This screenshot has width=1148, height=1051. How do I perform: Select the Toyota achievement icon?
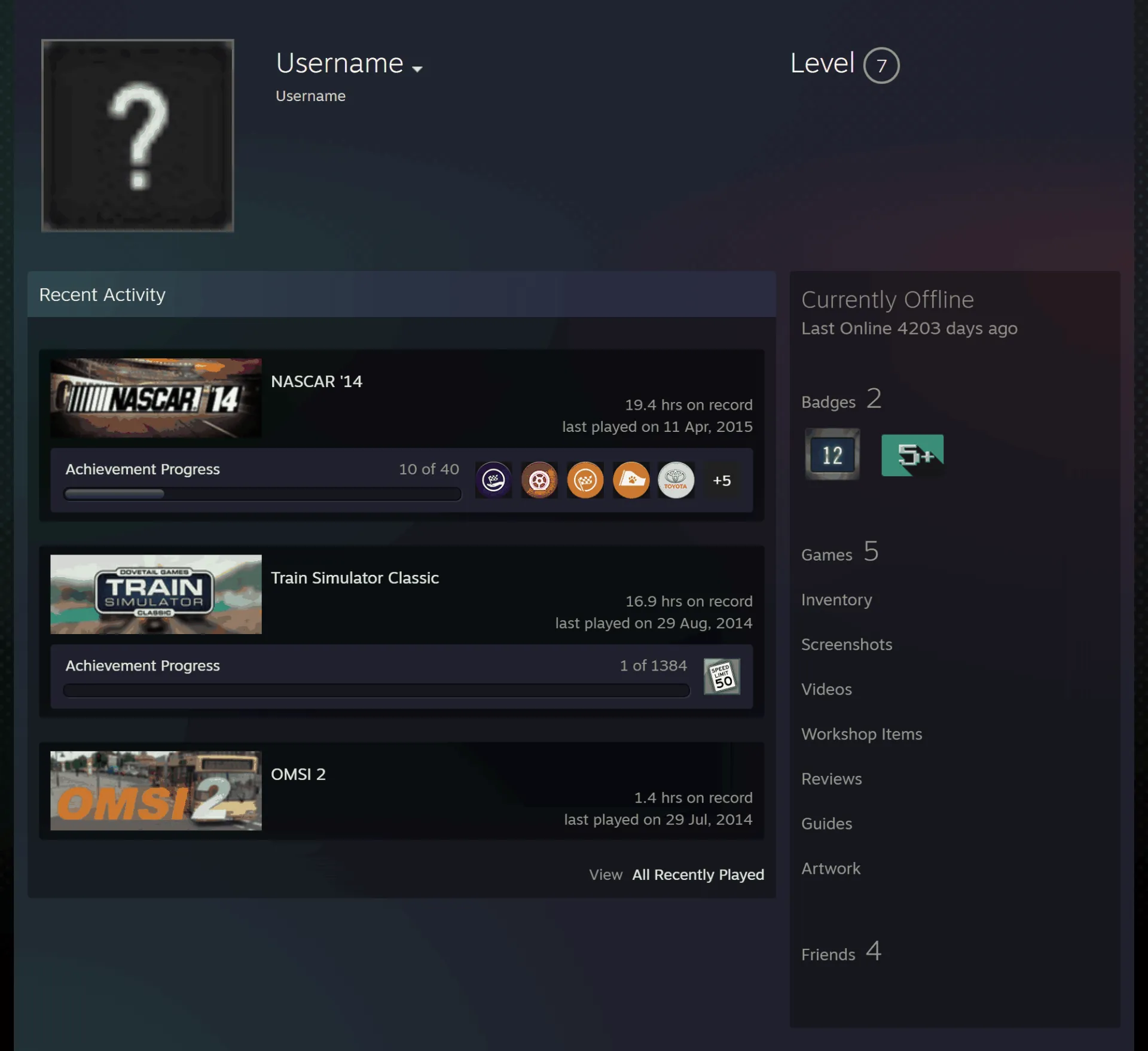point(676,480)
